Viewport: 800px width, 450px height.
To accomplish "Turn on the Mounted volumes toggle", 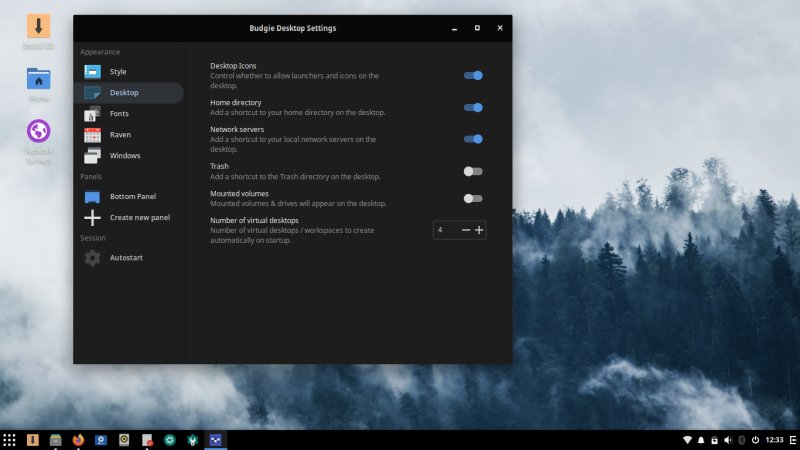I will pos(473,198).
